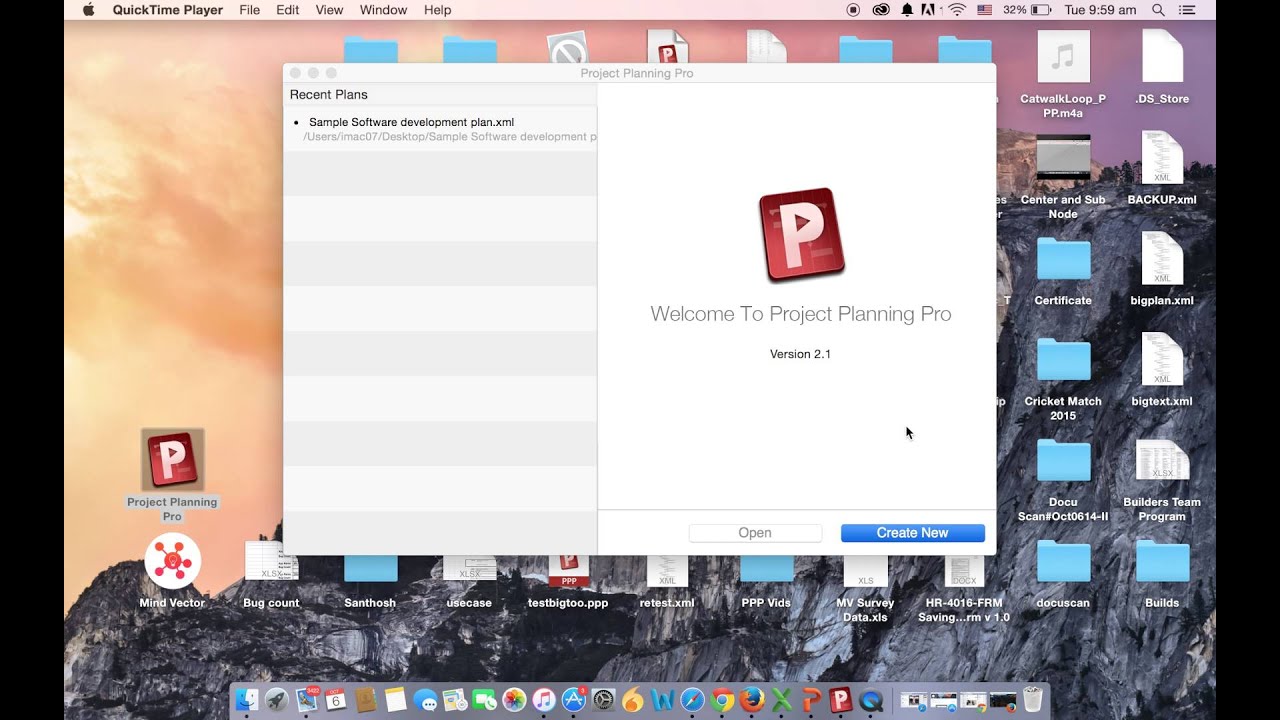This screenshot has height=720, width=1280.
Task: Select the HR-4016-FRM document file
Action: pyautogui.click(x=964, y=588)
